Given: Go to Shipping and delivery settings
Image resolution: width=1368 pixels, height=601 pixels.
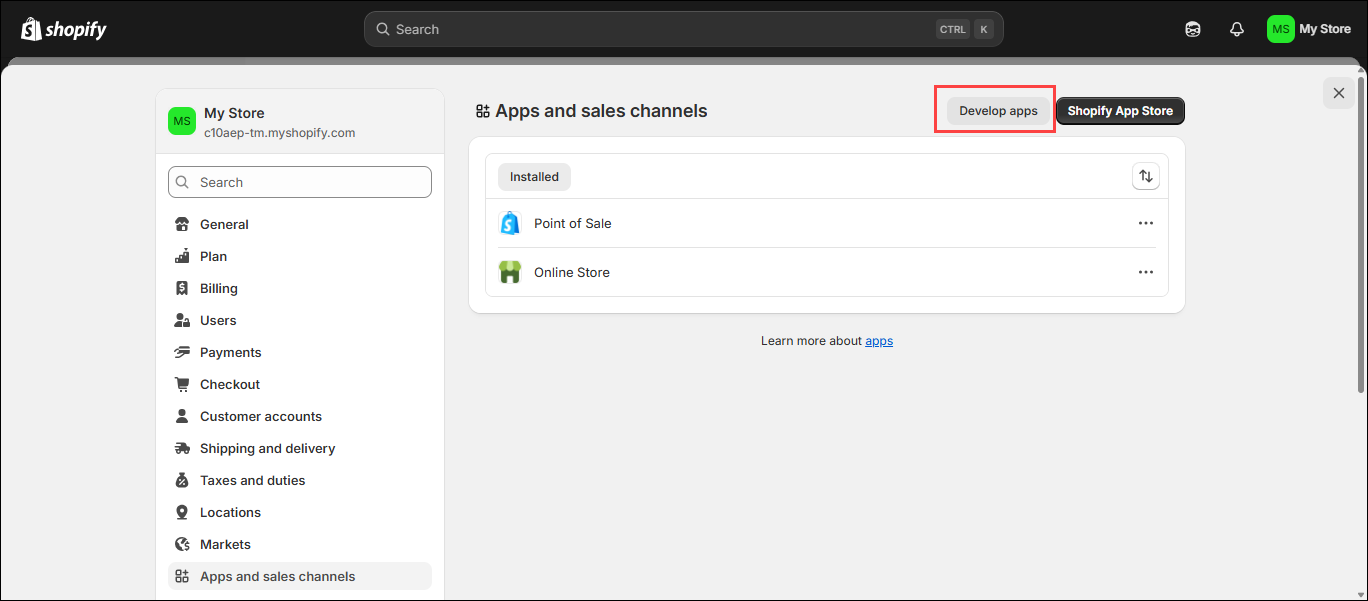Looking at the screenshot, I should (267, 448).
